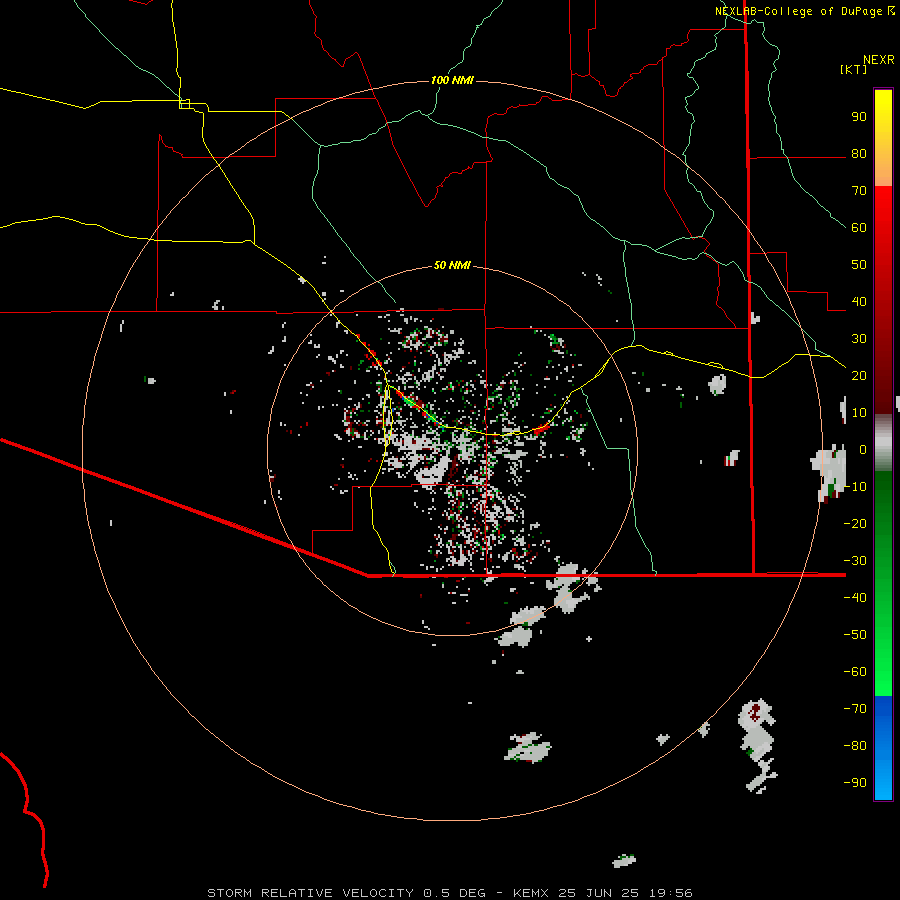The image size is (900, 900).
Task: Click the positive 80 knot scale value
Action: (859, 153)
